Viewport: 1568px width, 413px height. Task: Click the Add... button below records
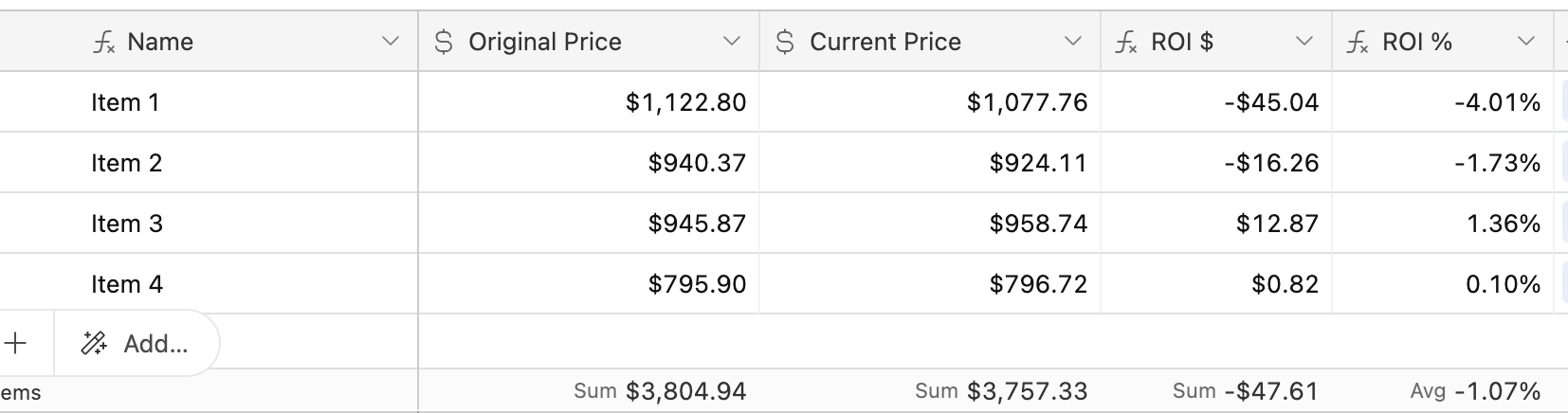tap(137, 343)
